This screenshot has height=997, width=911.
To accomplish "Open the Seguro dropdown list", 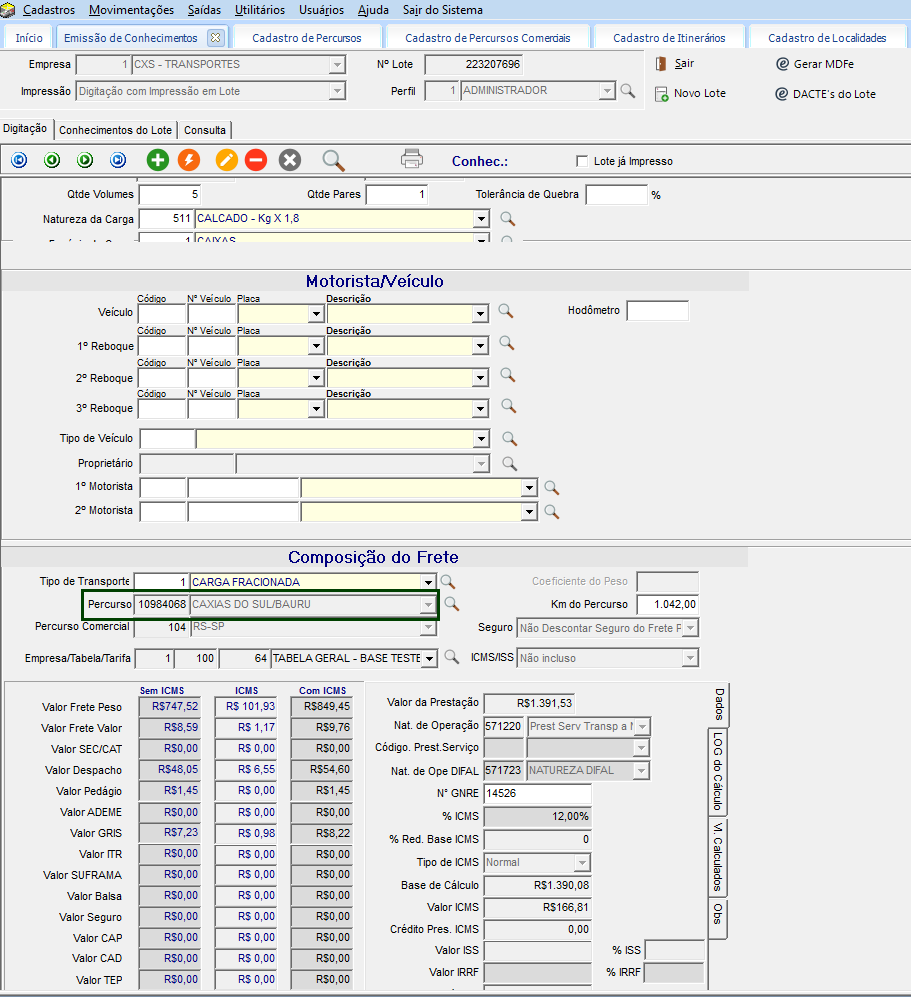I will [690, 628].
